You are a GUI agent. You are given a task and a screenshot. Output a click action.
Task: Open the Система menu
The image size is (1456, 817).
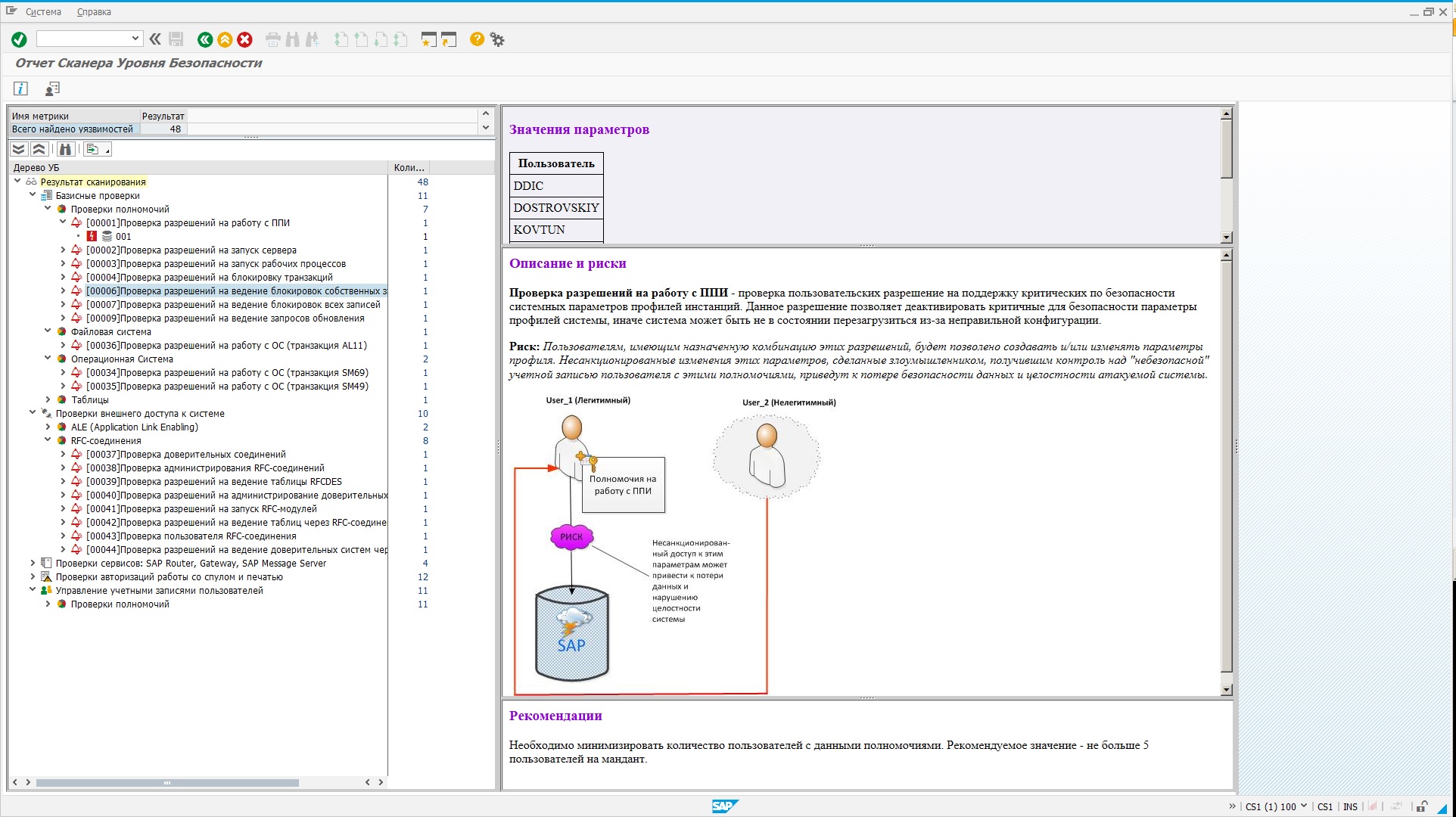pos(43,11)
